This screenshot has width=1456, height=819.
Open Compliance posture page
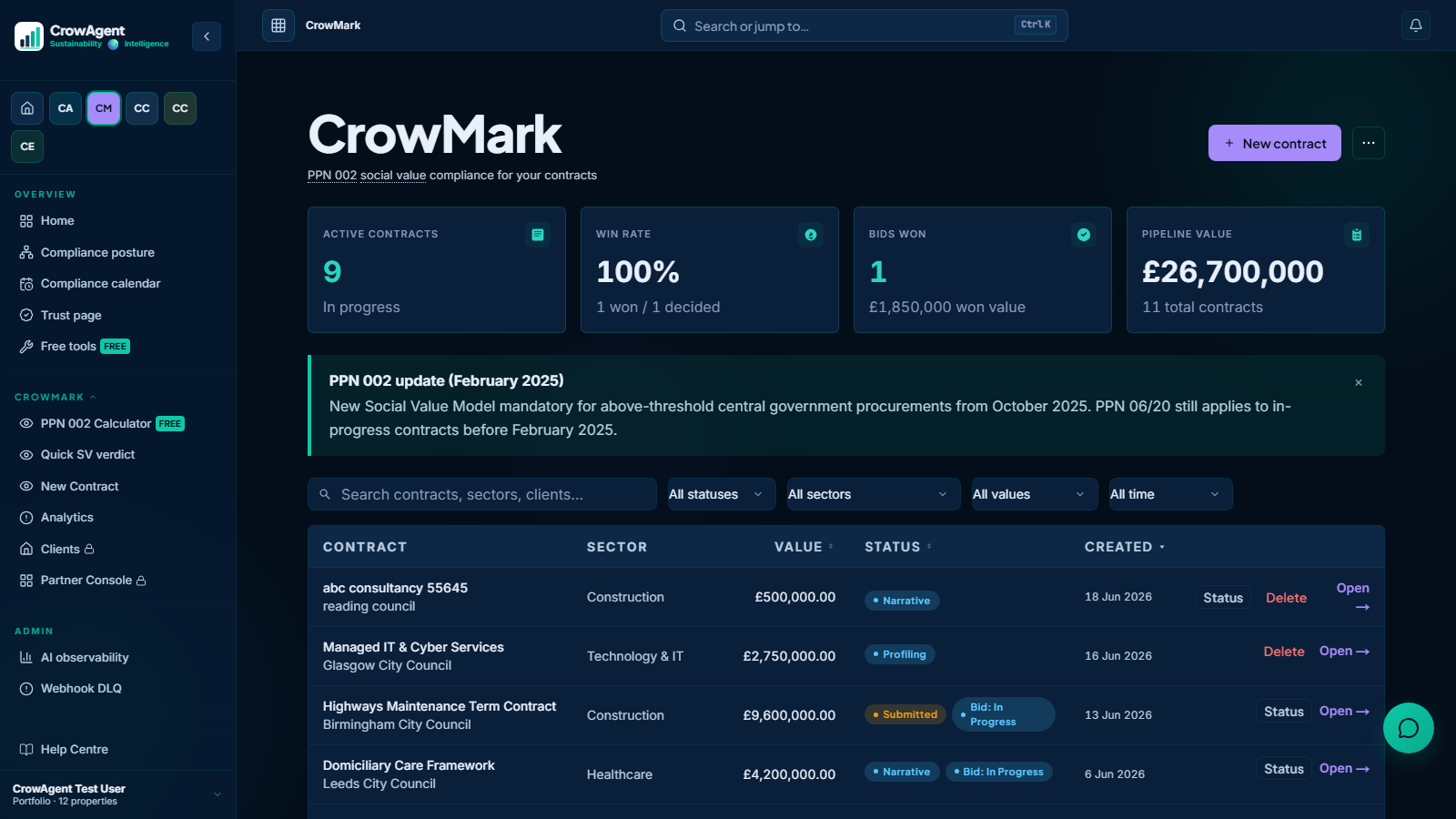[x=117, y=253]
